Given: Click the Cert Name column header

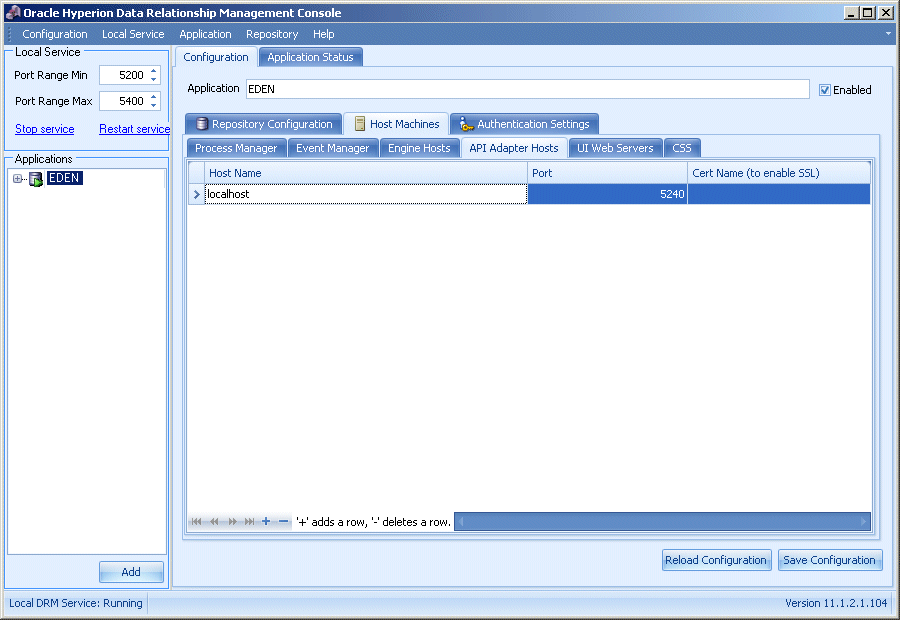Looking at the screenshot, I should pyautogui.click(x=779, y=173).
